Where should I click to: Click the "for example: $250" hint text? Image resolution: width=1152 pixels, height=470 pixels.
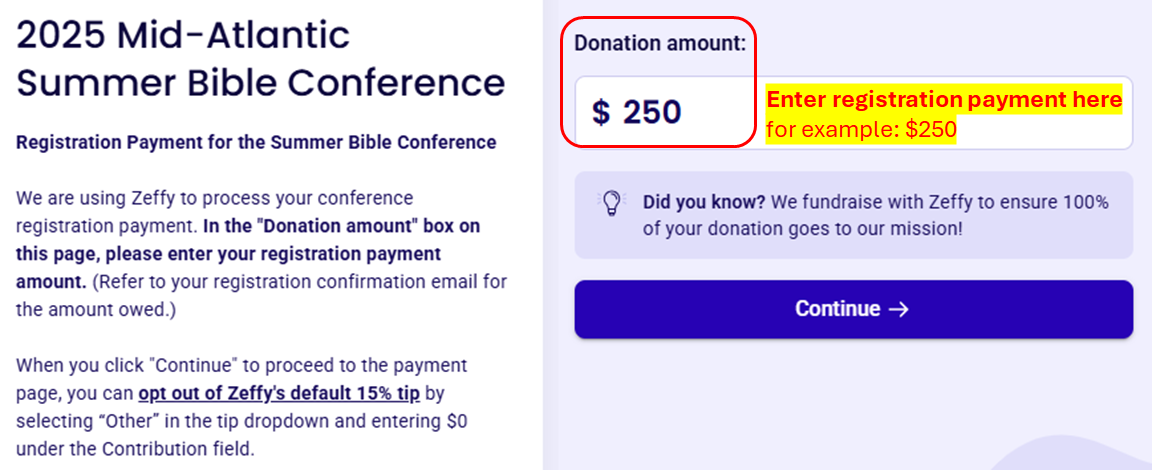pos(861,130)
